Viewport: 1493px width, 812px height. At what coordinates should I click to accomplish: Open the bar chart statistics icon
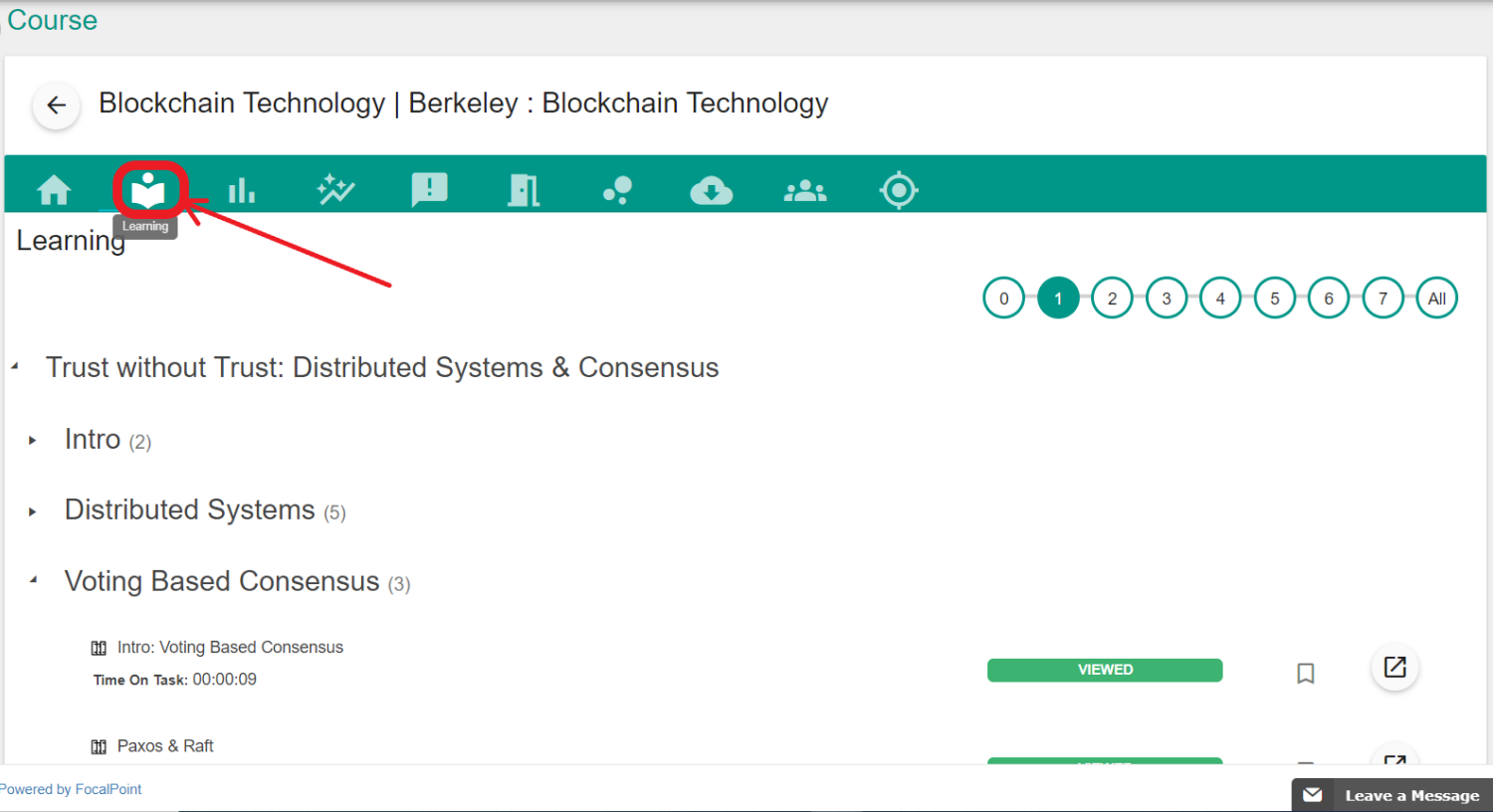(241, 189)
